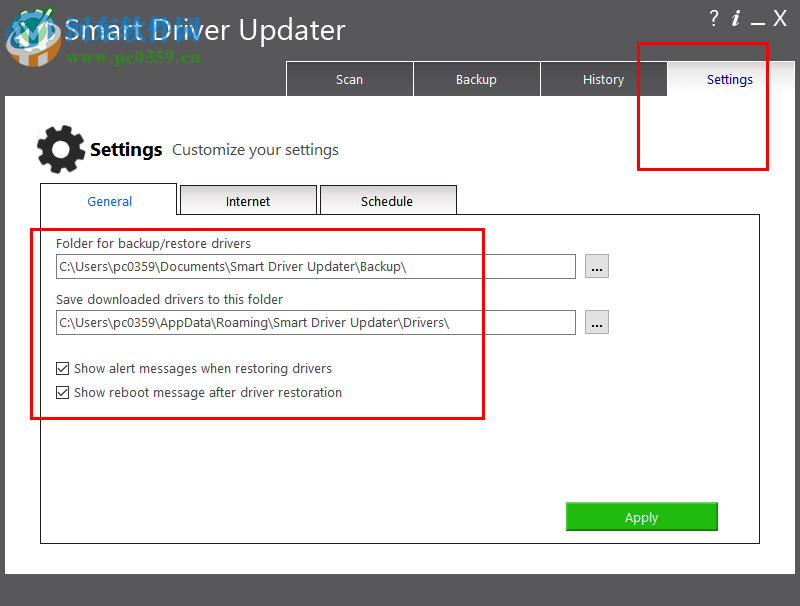
Task: Click the Scan navigation button
Action: (x=349, y=79)
